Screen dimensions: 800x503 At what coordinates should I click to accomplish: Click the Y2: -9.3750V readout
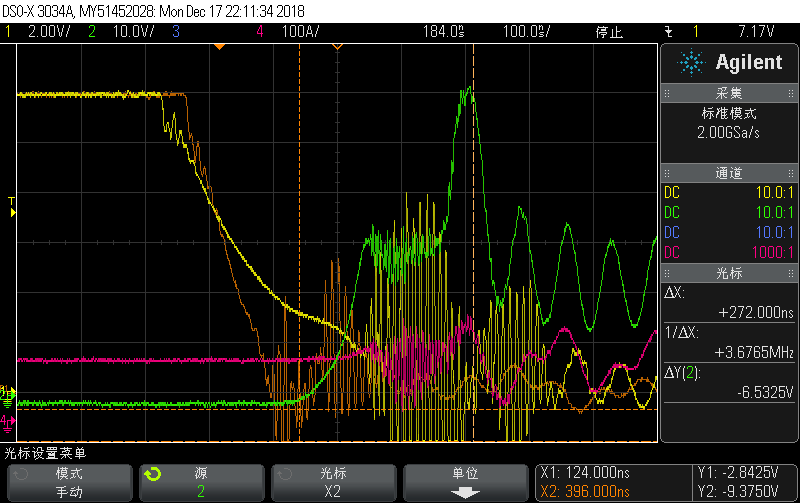(x=738, y=492)
